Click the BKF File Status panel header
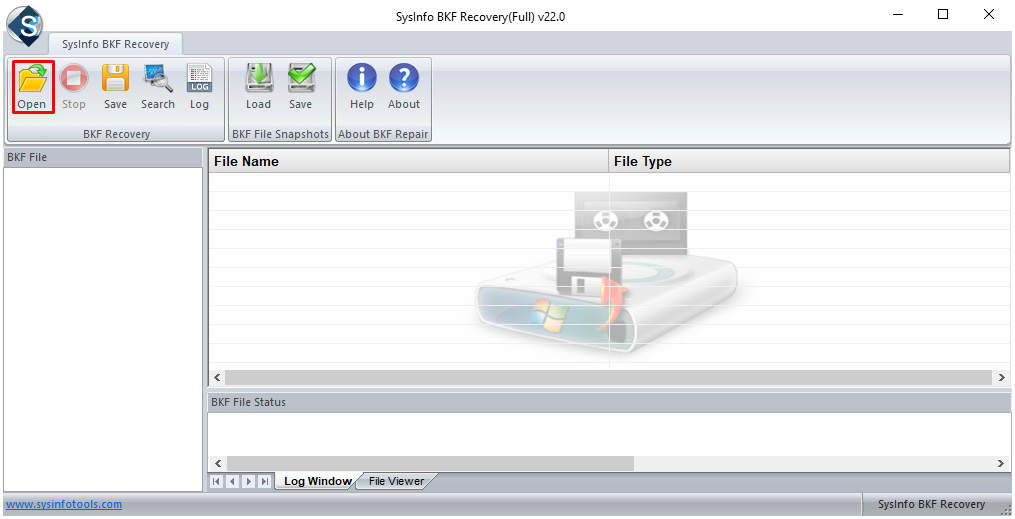 [x=608, y=402]
